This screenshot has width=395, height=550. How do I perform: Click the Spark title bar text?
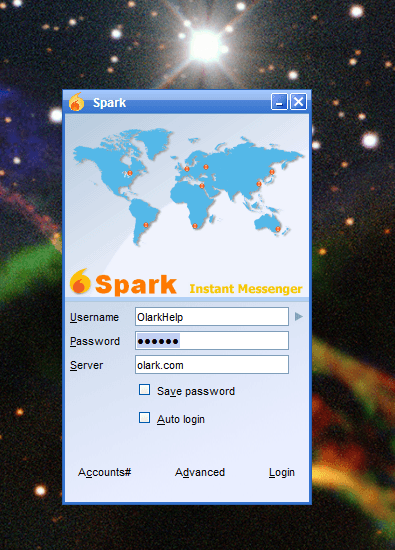coord(109,103)
